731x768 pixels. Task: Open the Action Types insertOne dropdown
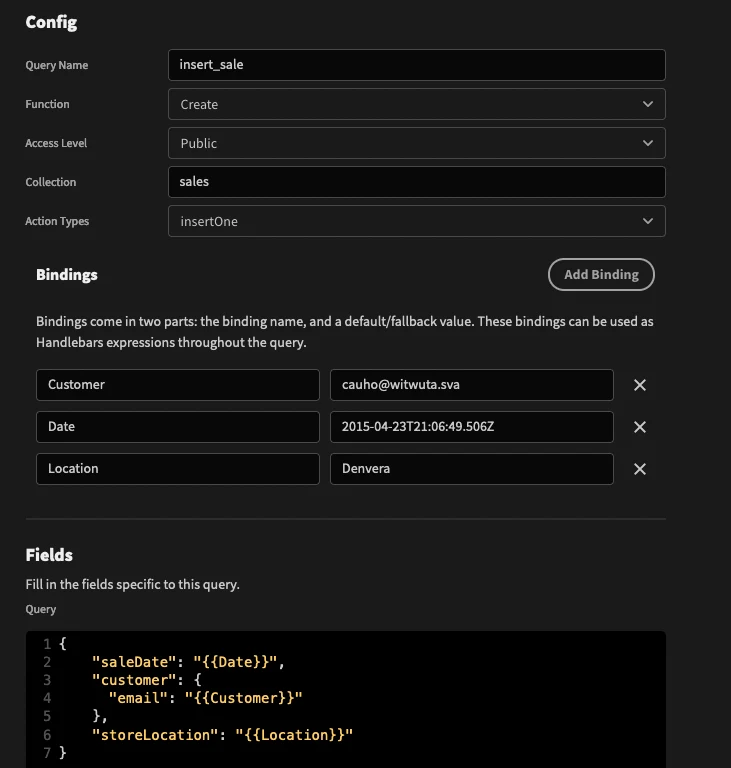(416, 221)
